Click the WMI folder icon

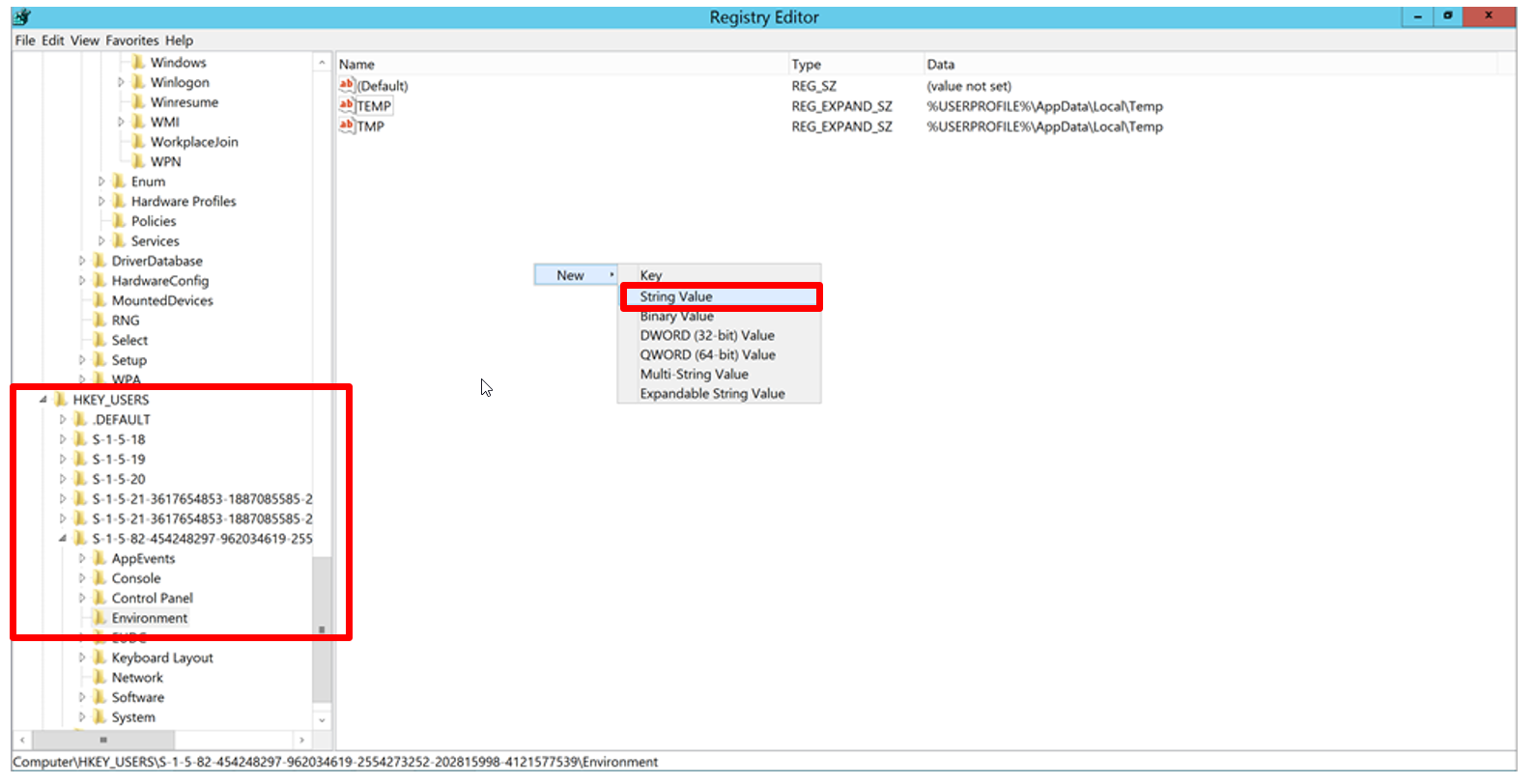pyautogui.click(x=138, y=122)
